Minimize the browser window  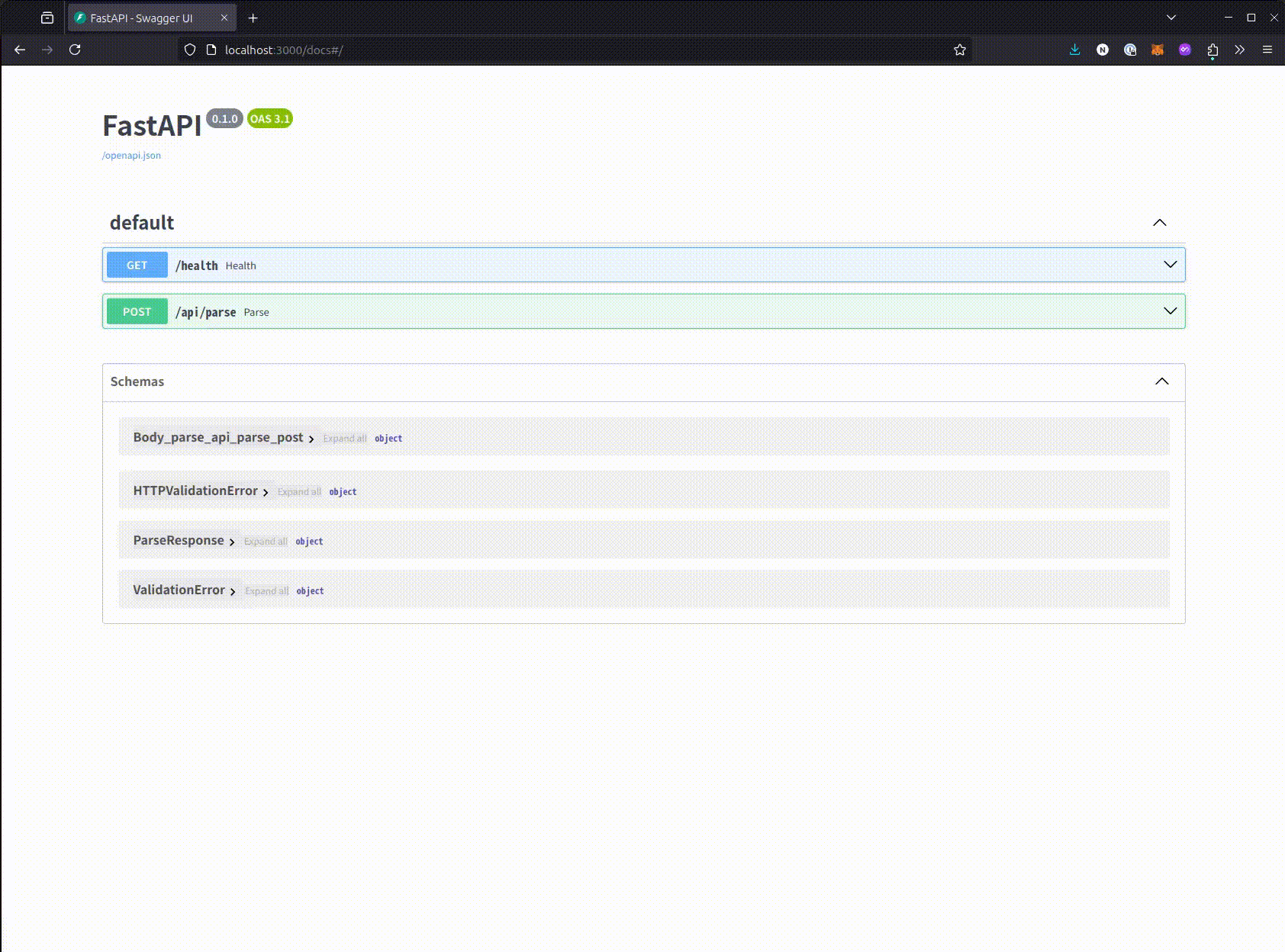tap(1229, 18)
